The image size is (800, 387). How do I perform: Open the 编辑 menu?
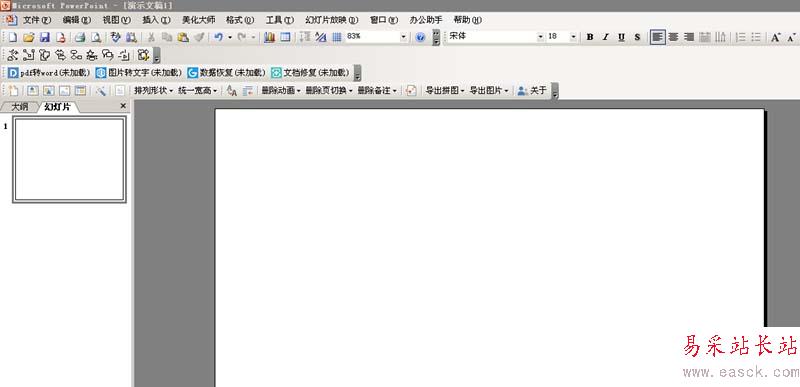(x=77, y=20)
